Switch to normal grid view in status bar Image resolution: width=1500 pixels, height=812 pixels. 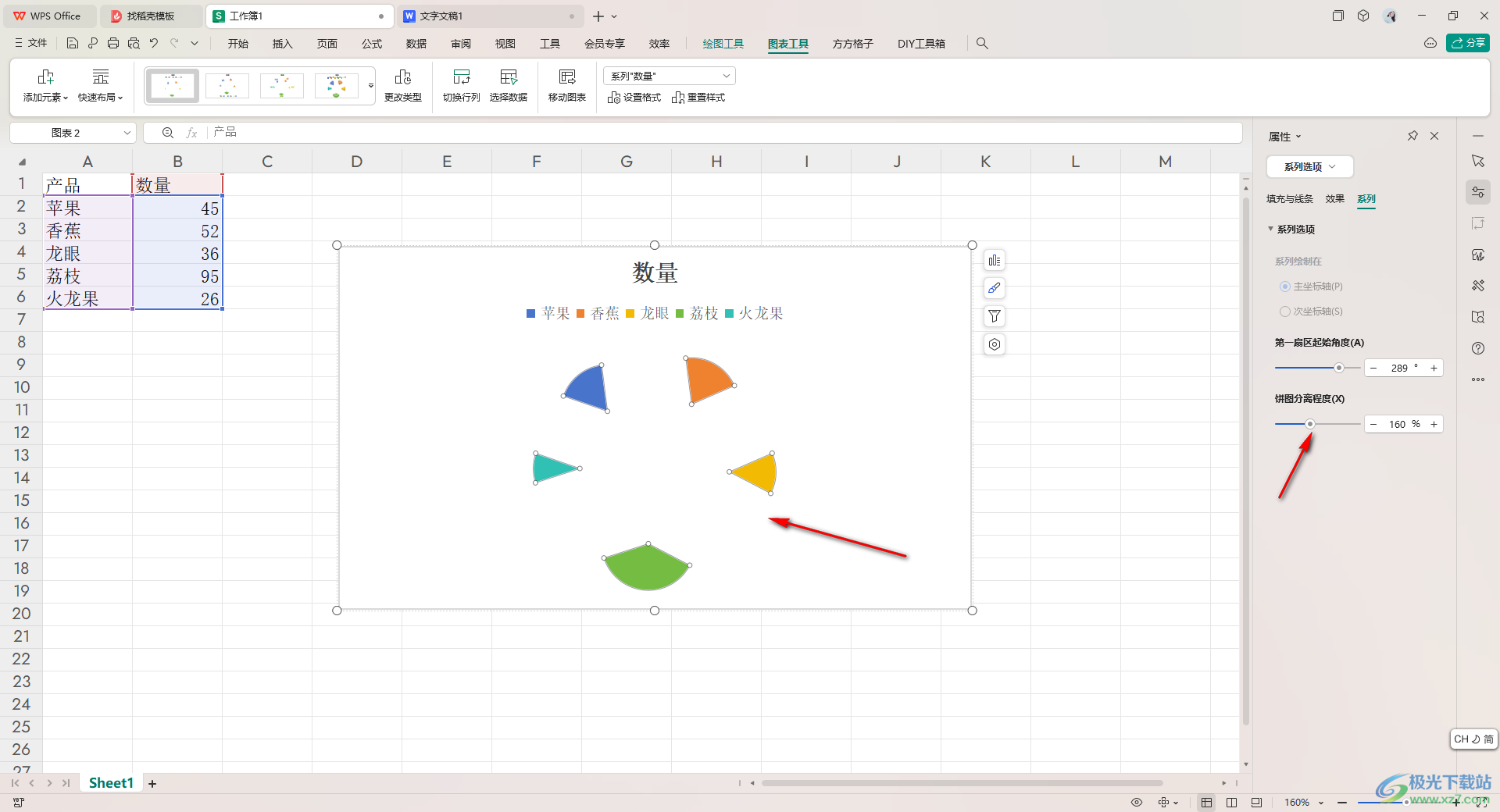[1207, 802]
